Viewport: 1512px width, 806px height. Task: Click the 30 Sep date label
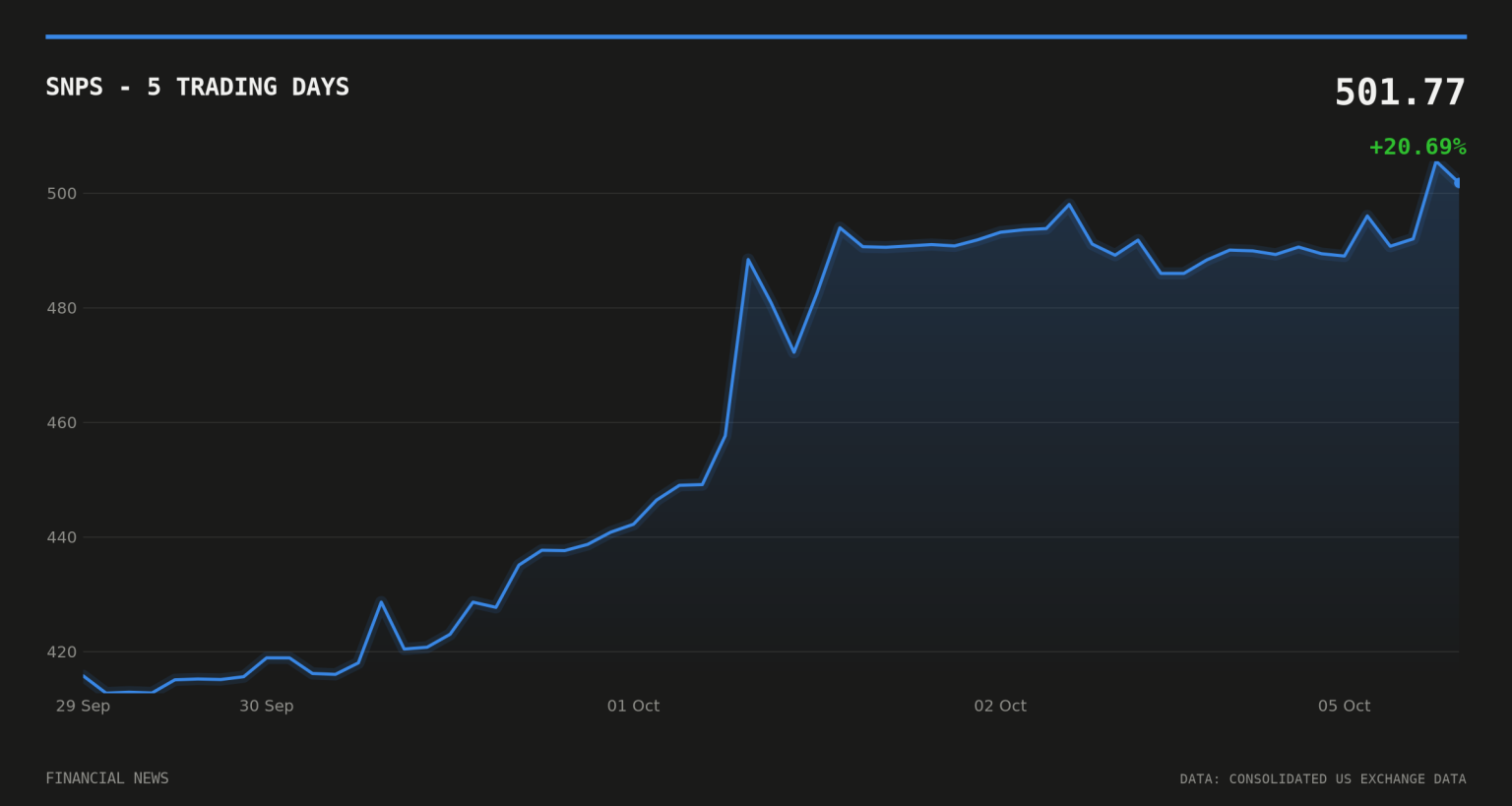click(267, 706)
